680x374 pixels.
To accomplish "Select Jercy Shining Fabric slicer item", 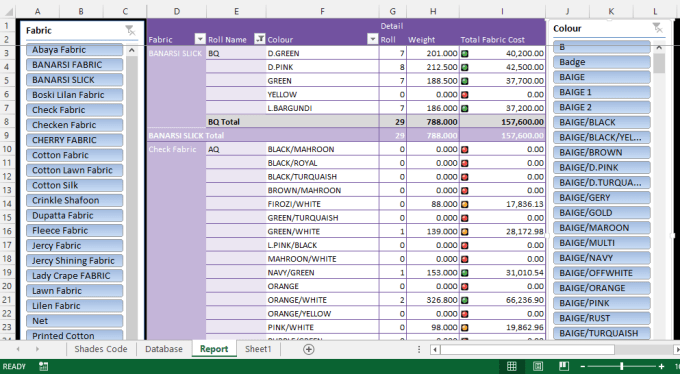I will coord(74,261).
